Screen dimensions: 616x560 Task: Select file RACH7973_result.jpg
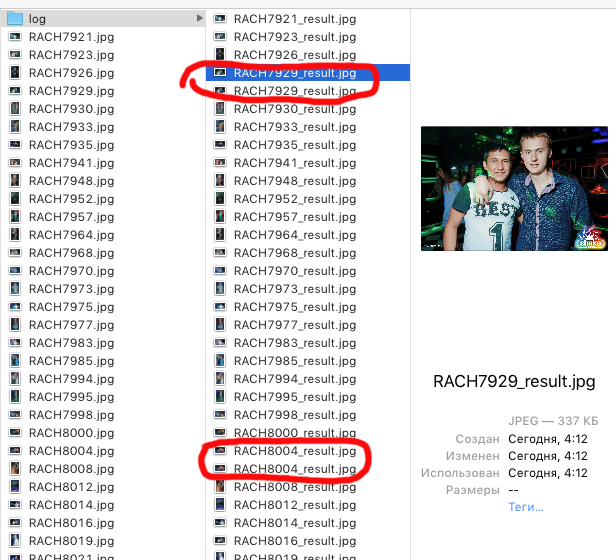coord(295,289)
